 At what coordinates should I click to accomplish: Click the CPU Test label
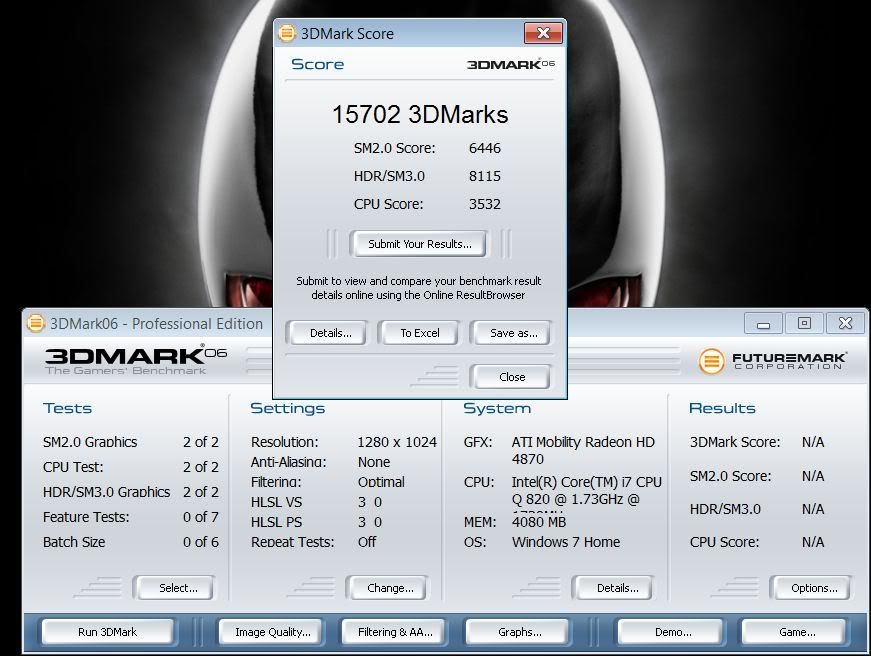click(73, 467)
